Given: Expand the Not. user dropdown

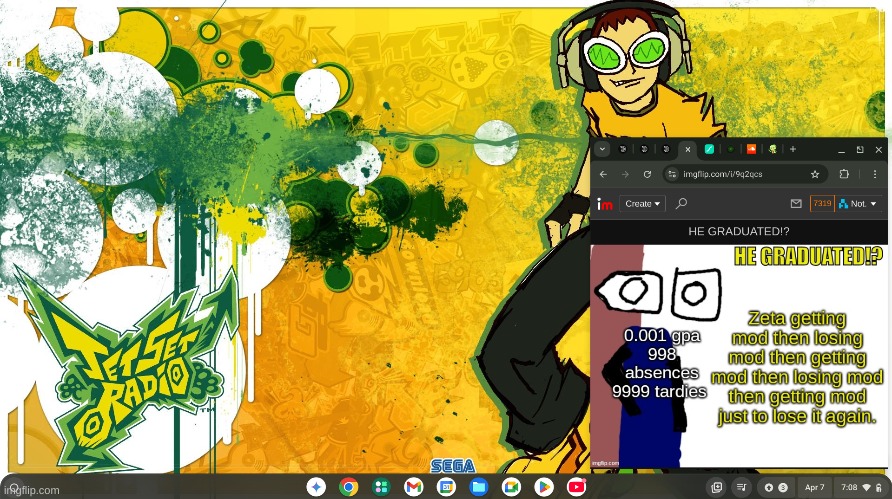Looking at the screenshot, I should (858, 204).
